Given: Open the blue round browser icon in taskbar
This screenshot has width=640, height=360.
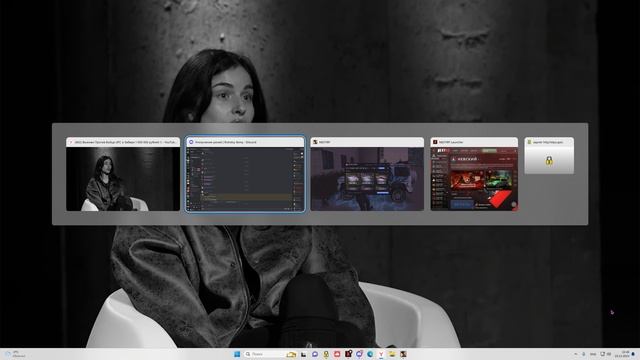Looking at the screenshot, I should click(x=370, y=354).
